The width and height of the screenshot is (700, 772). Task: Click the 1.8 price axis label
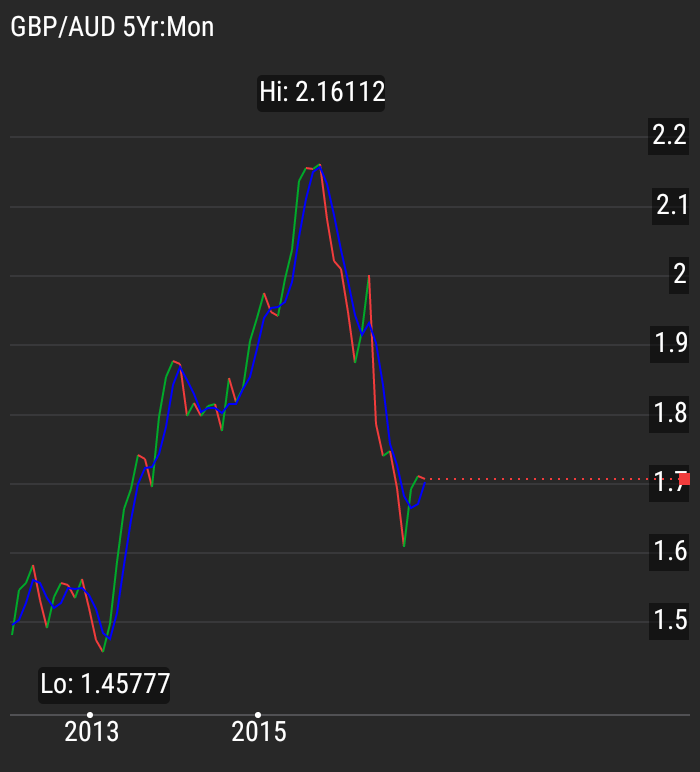coord(669,415)
